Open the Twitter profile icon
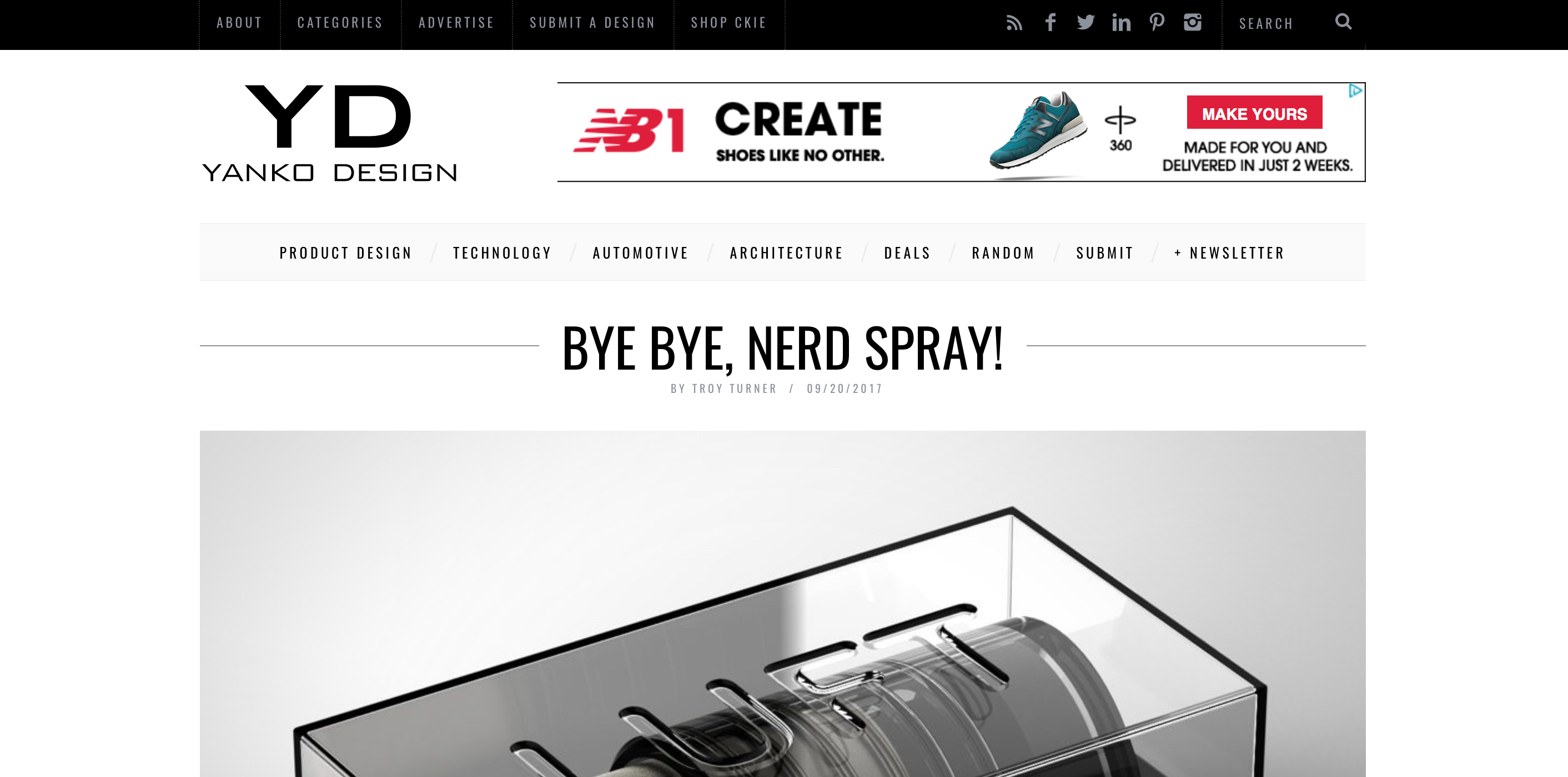This screenshot has width=1568, height=777. coord(1085,23)
